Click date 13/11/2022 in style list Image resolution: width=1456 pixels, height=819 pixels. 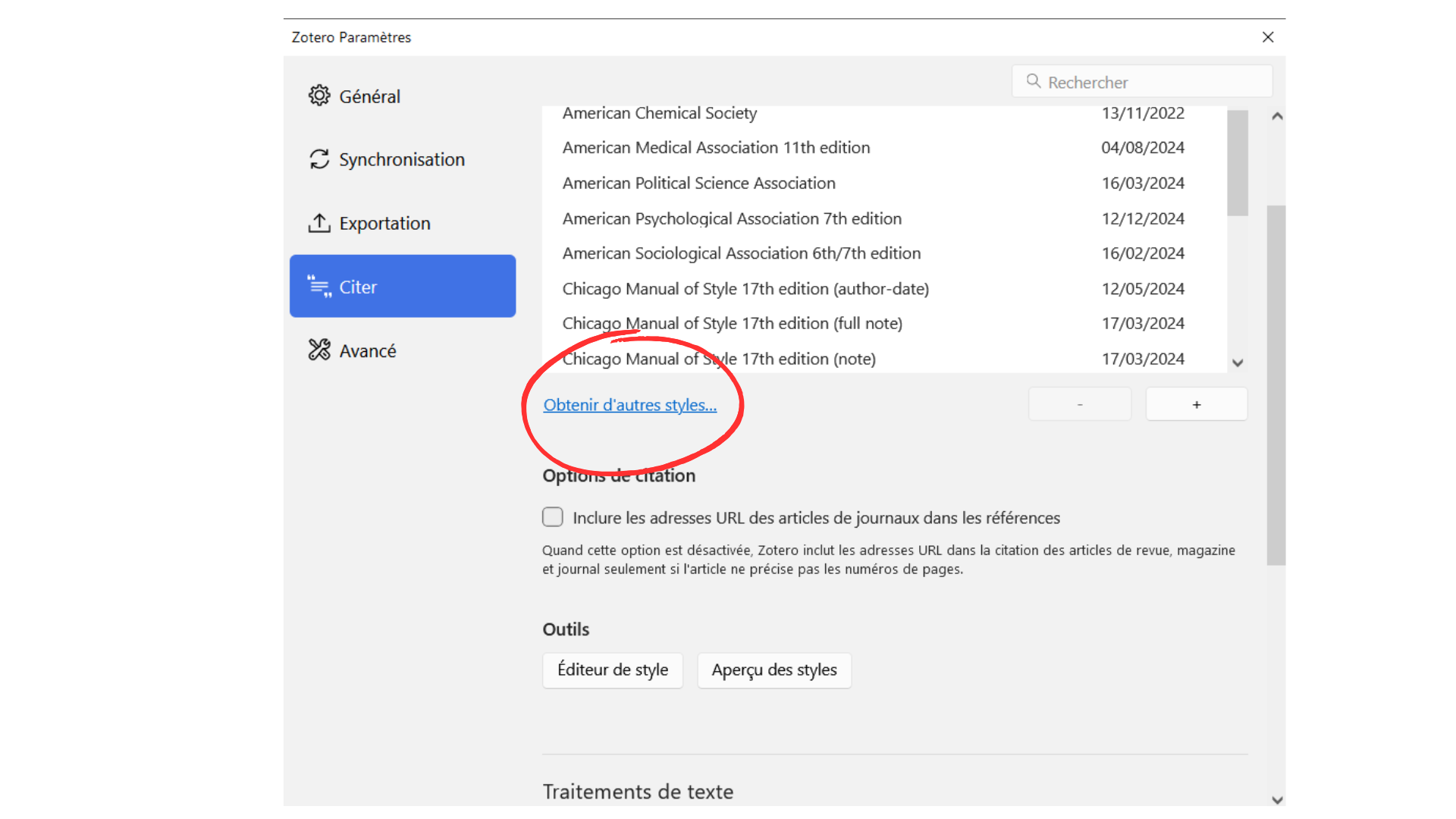[x=1143, y=113]
